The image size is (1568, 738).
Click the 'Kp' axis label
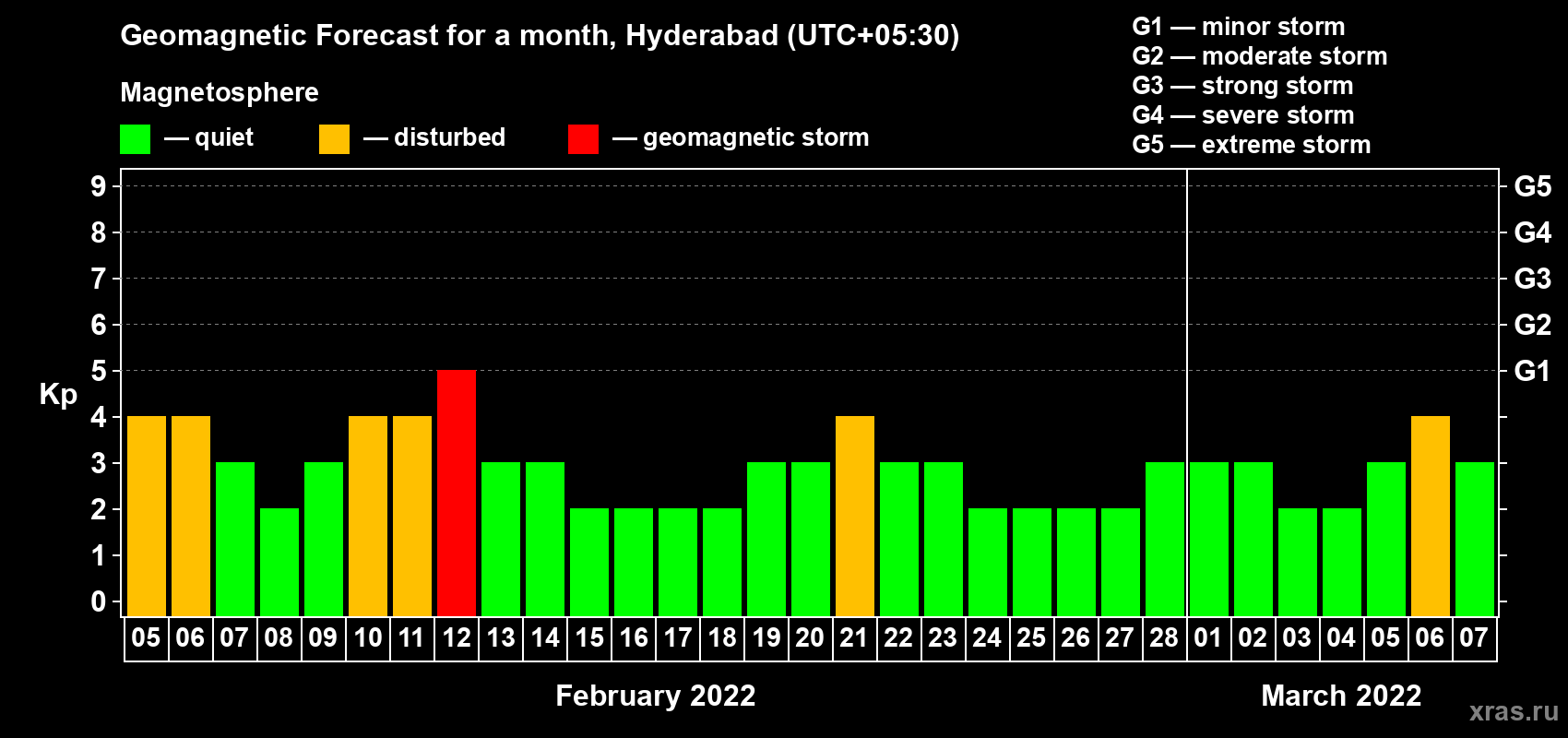[x=58, y=395]
